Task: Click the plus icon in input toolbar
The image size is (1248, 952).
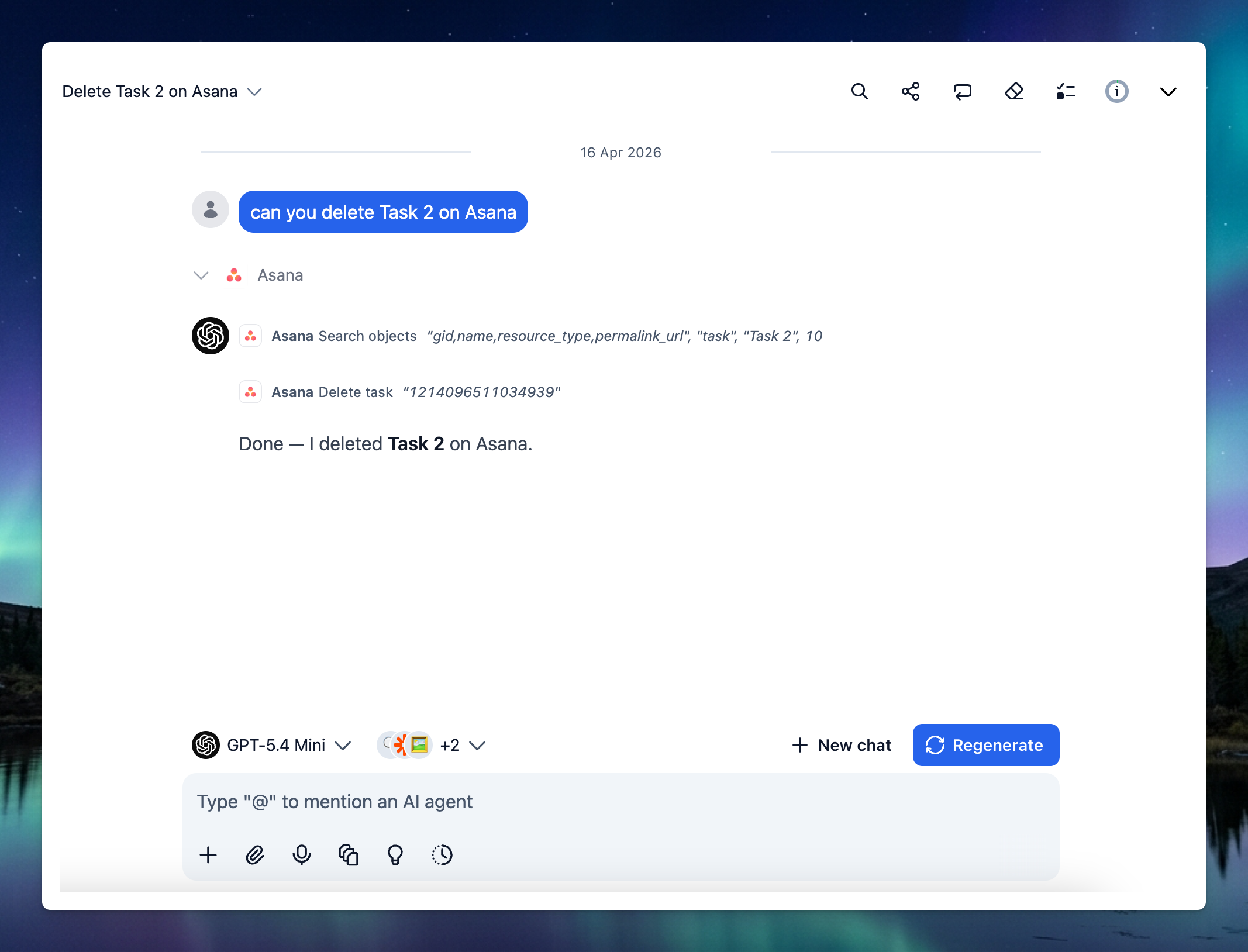Action: [208, 855]
